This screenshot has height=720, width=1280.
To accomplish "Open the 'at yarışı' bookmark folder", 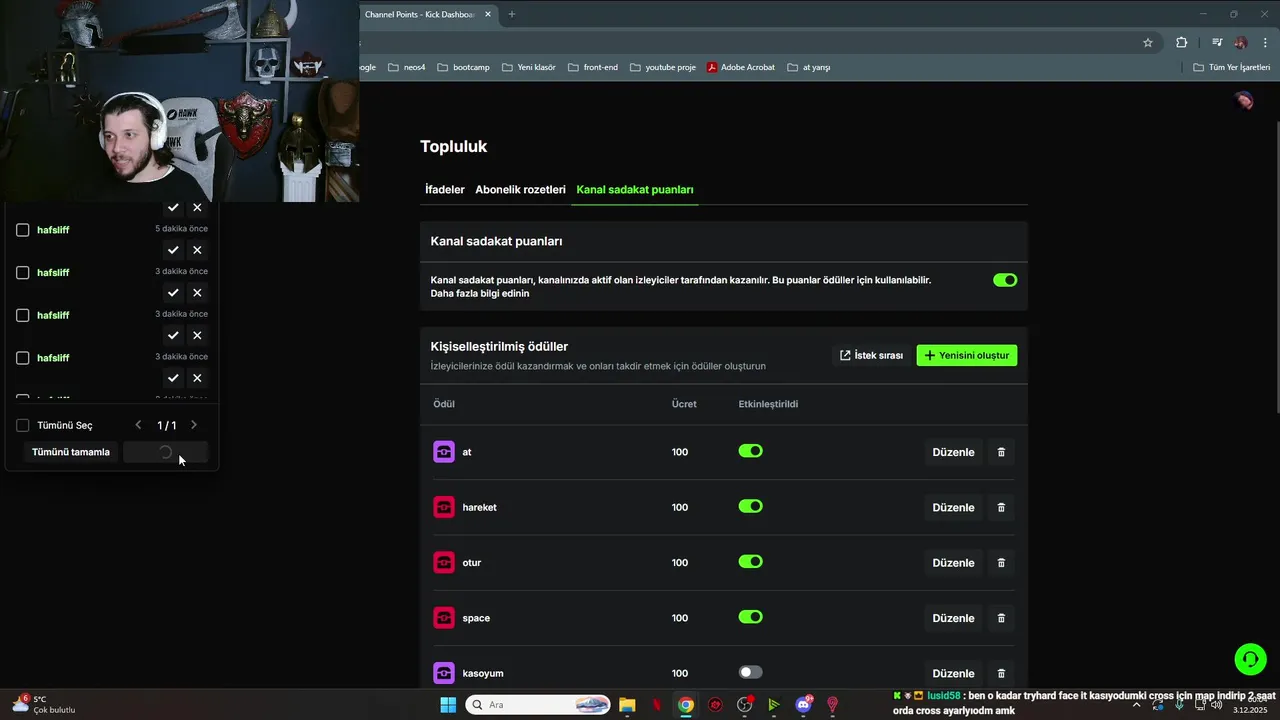I will point(809,67).
